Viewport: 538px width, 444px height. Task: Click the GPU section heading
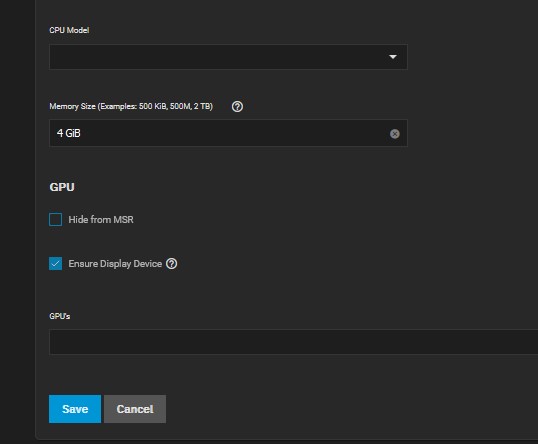point(62,187)
